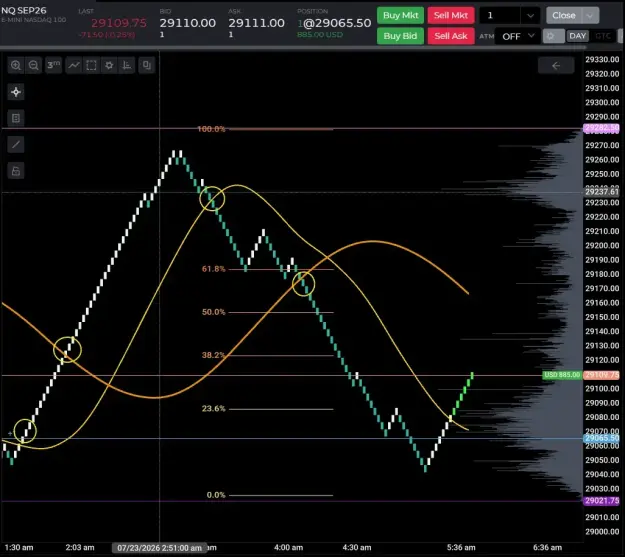This screenshot has height=557, width=625.
Task: Open ATM settings gear button
Action: (553, 36)
